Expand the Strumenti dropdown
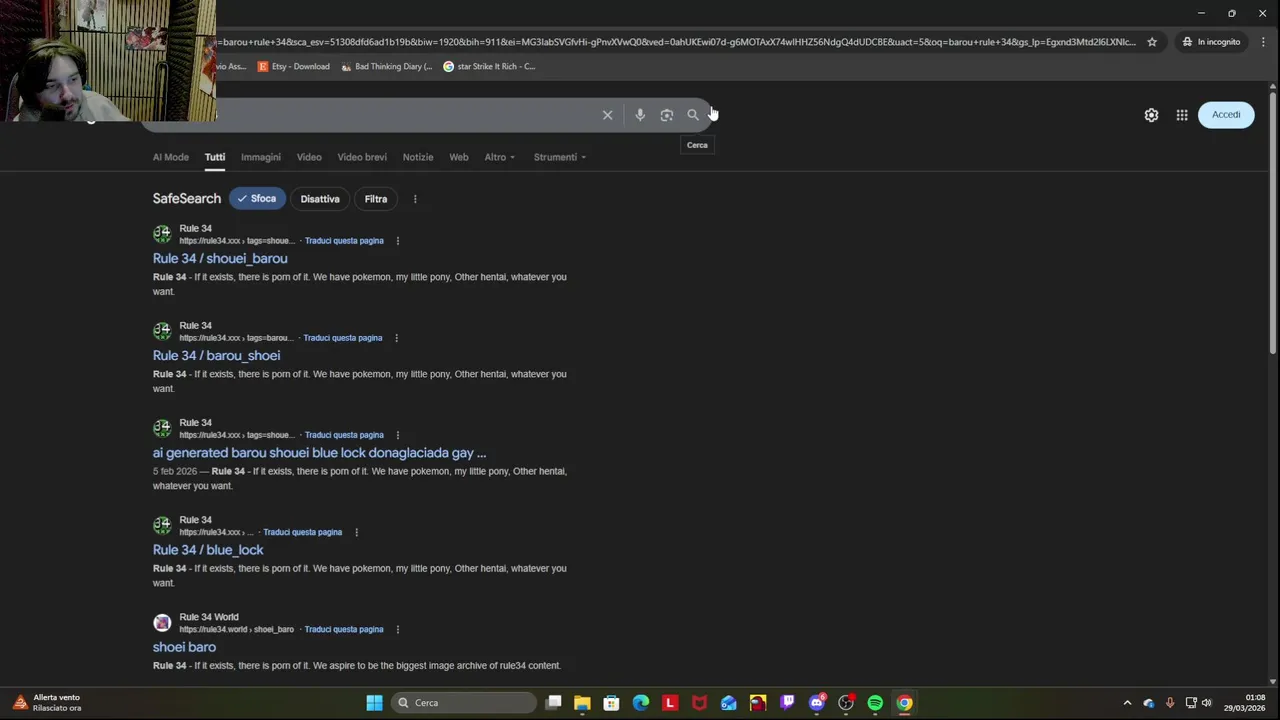The image size is (1280, 720). point(560,157)
